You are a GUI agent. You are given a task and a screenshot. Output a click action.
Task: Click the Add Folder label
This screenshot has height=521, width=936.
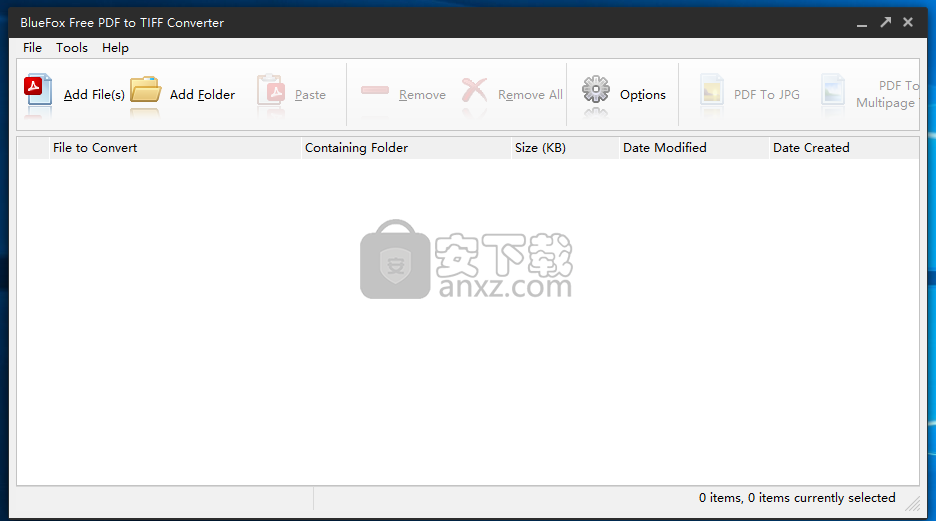[202, 94]
